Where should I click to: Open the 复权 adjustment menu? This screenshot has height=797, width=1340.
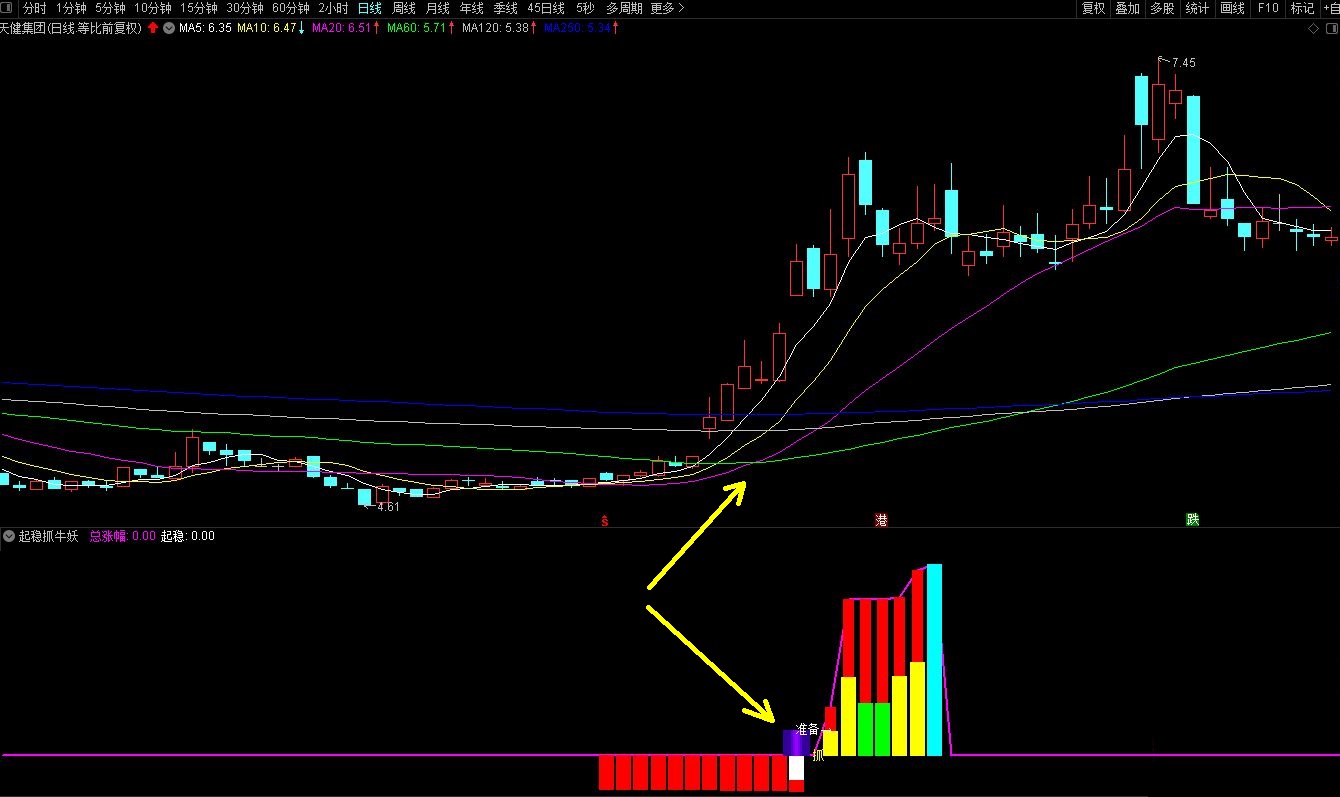1094,8
